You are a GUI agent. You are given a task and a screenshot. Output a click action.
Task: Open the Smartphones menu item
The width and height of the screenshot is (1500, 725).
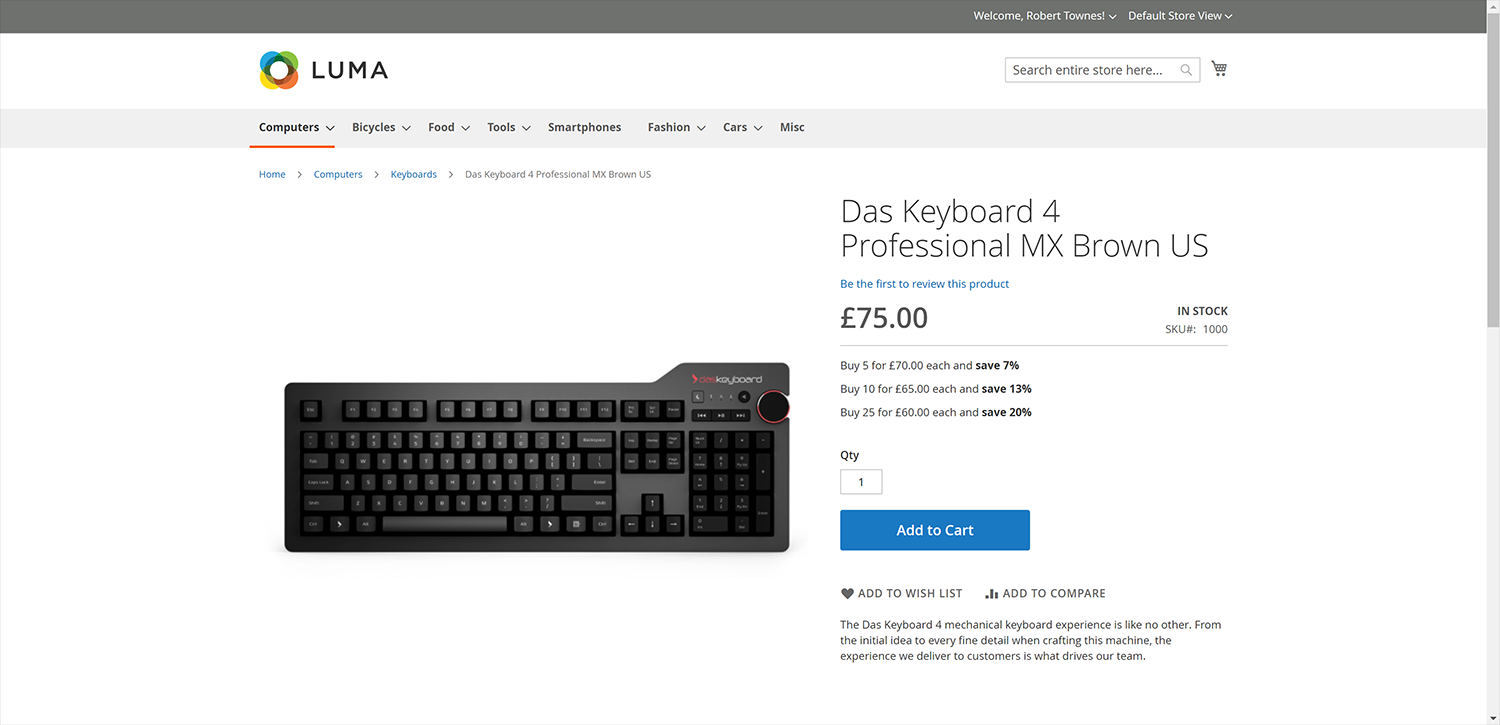click(584, 128)
